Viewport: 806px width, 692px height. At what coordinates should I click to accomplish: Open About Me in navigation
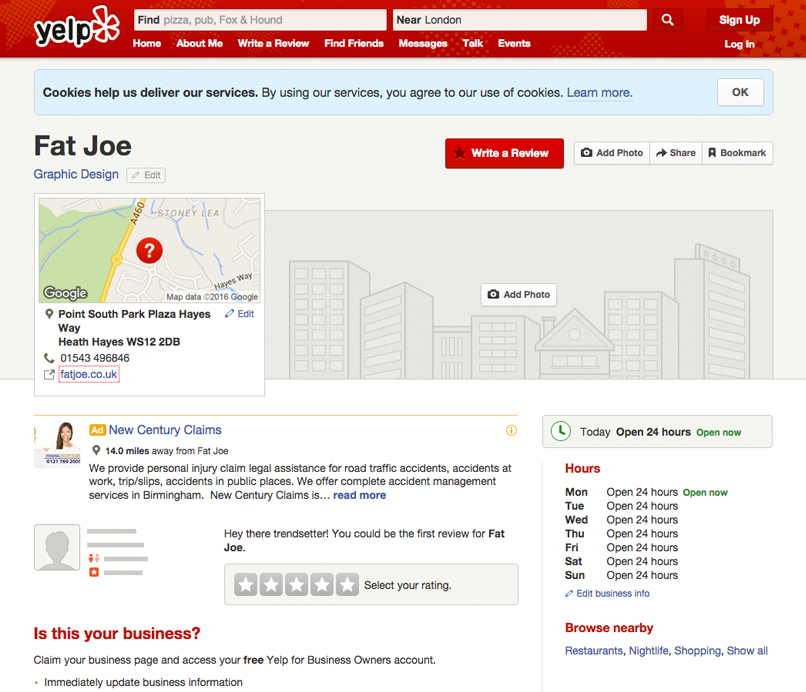coord(199,44)
